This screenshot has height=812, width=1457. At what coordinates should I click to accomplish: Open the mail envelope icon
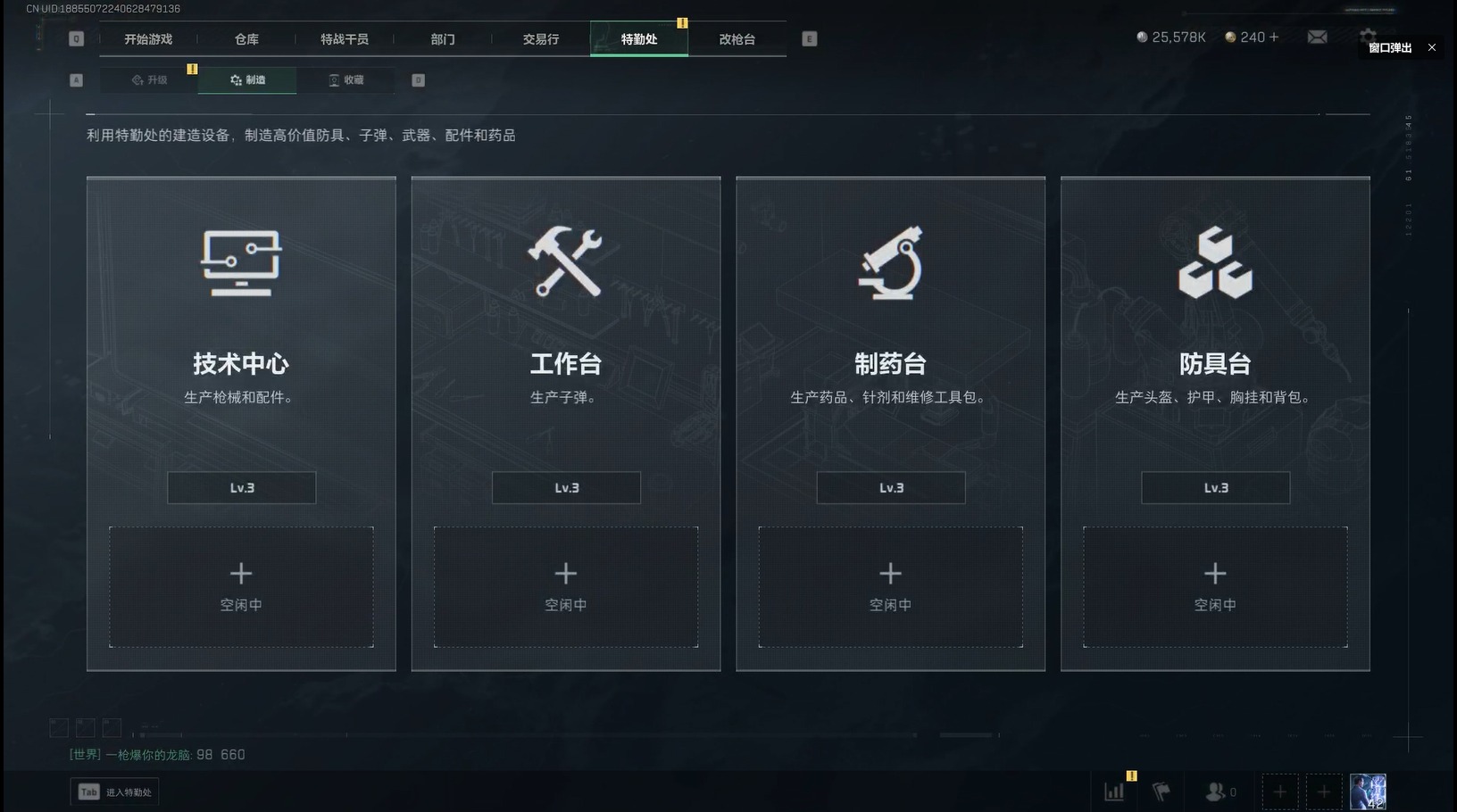coord(1317,37)
